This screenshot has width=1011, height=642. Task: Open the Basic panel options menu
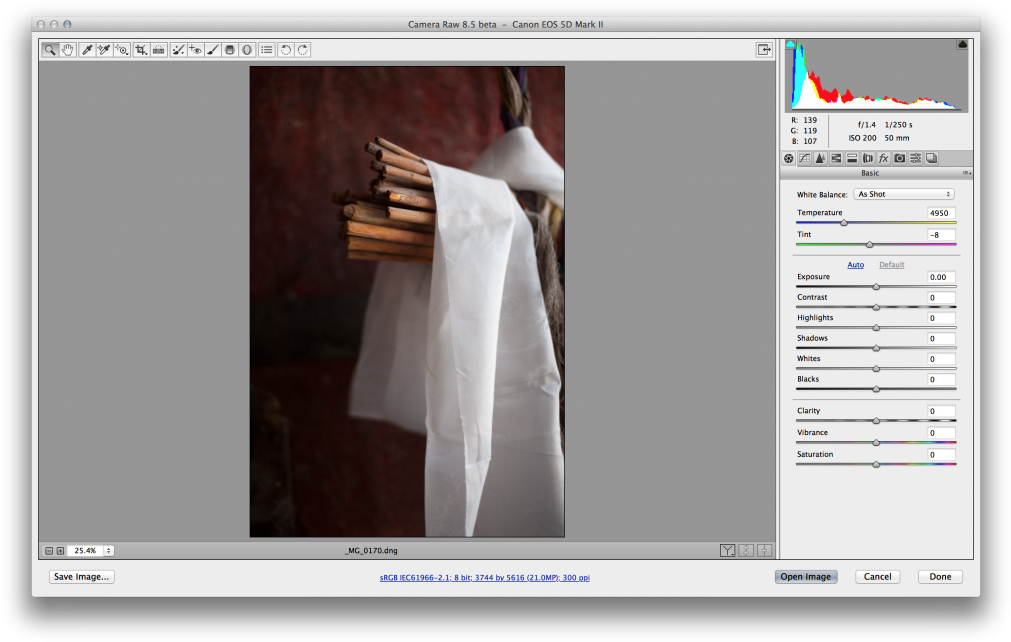point(968,173)
